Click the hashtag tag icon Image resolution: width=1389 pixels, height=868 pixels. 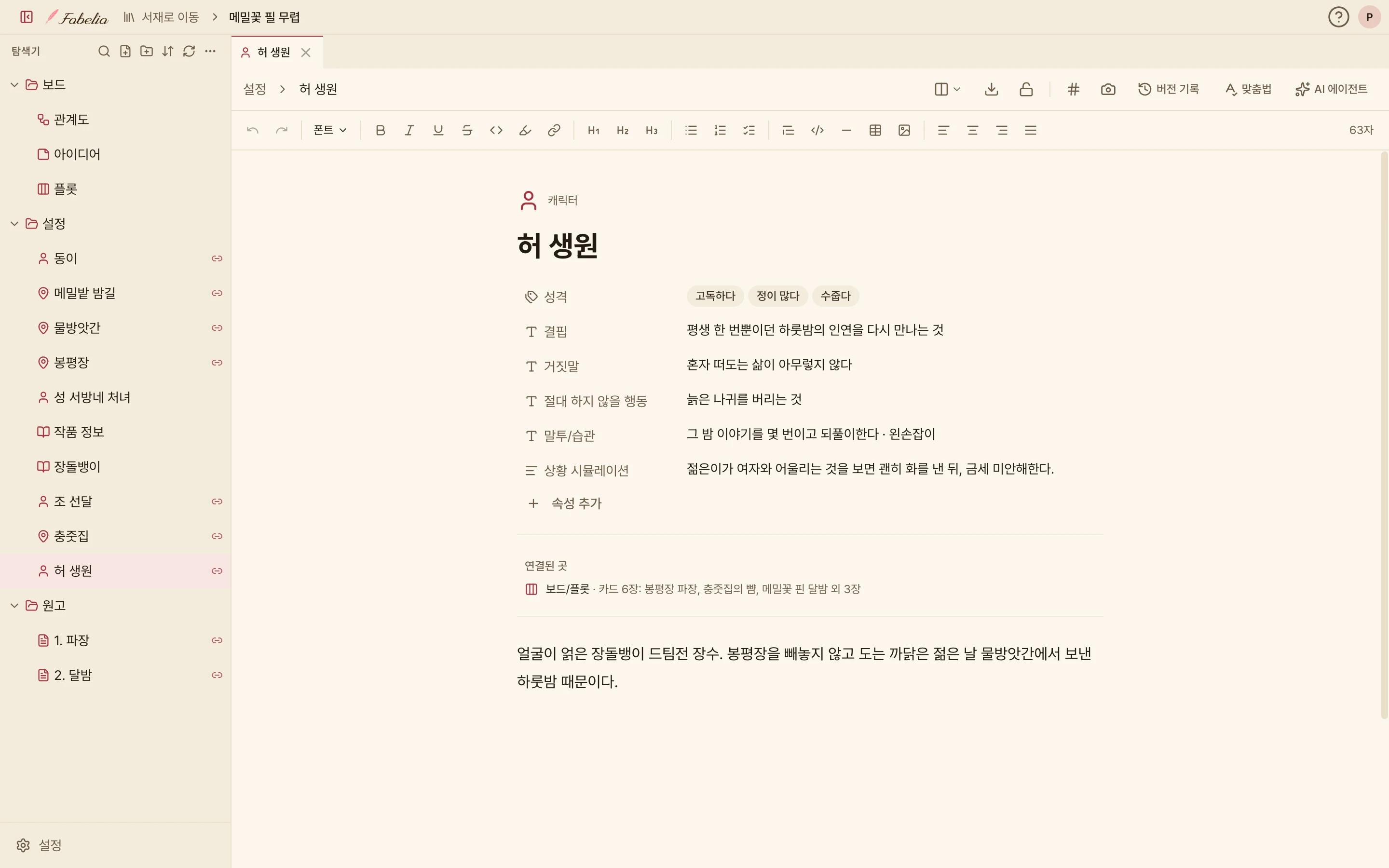pyautogui.click(x=1073, y=89)
